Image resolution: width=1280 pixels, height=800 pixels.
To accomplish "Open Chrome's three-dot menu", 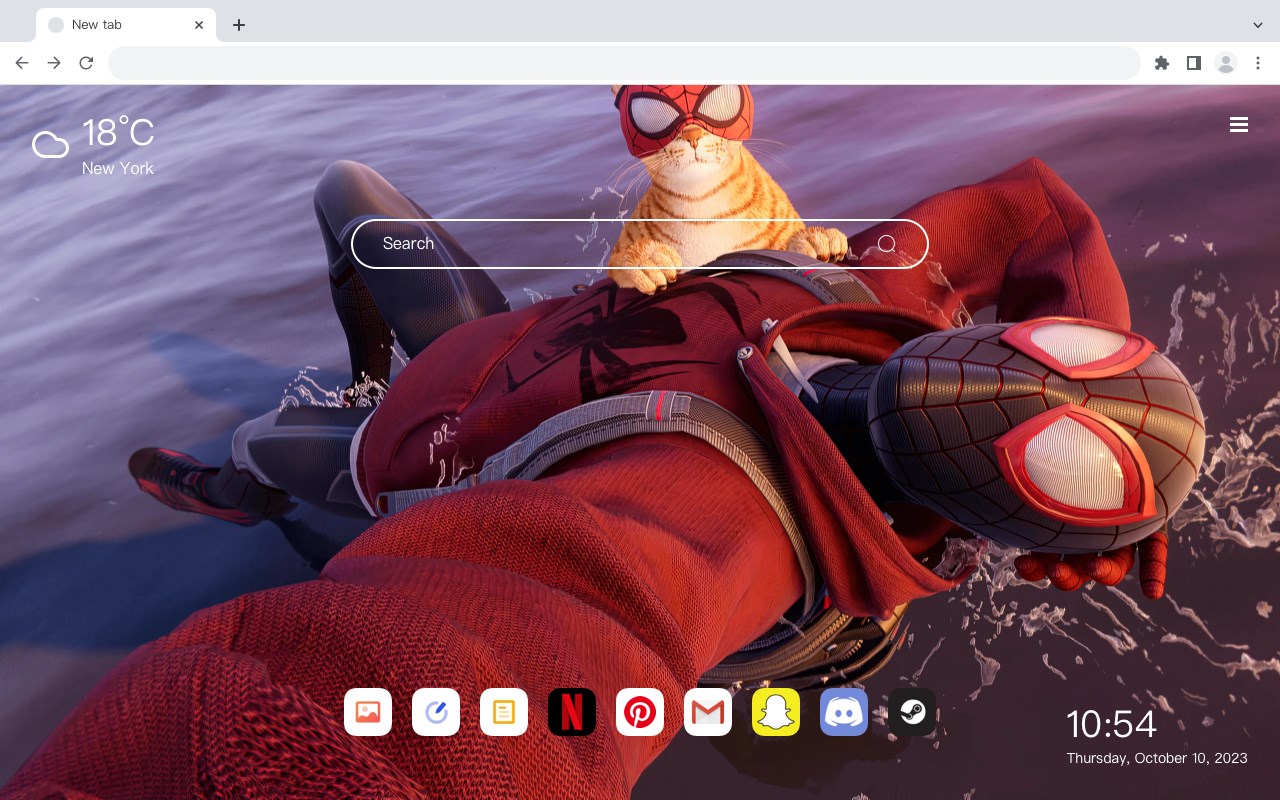I will click(x=1258, y=63).
